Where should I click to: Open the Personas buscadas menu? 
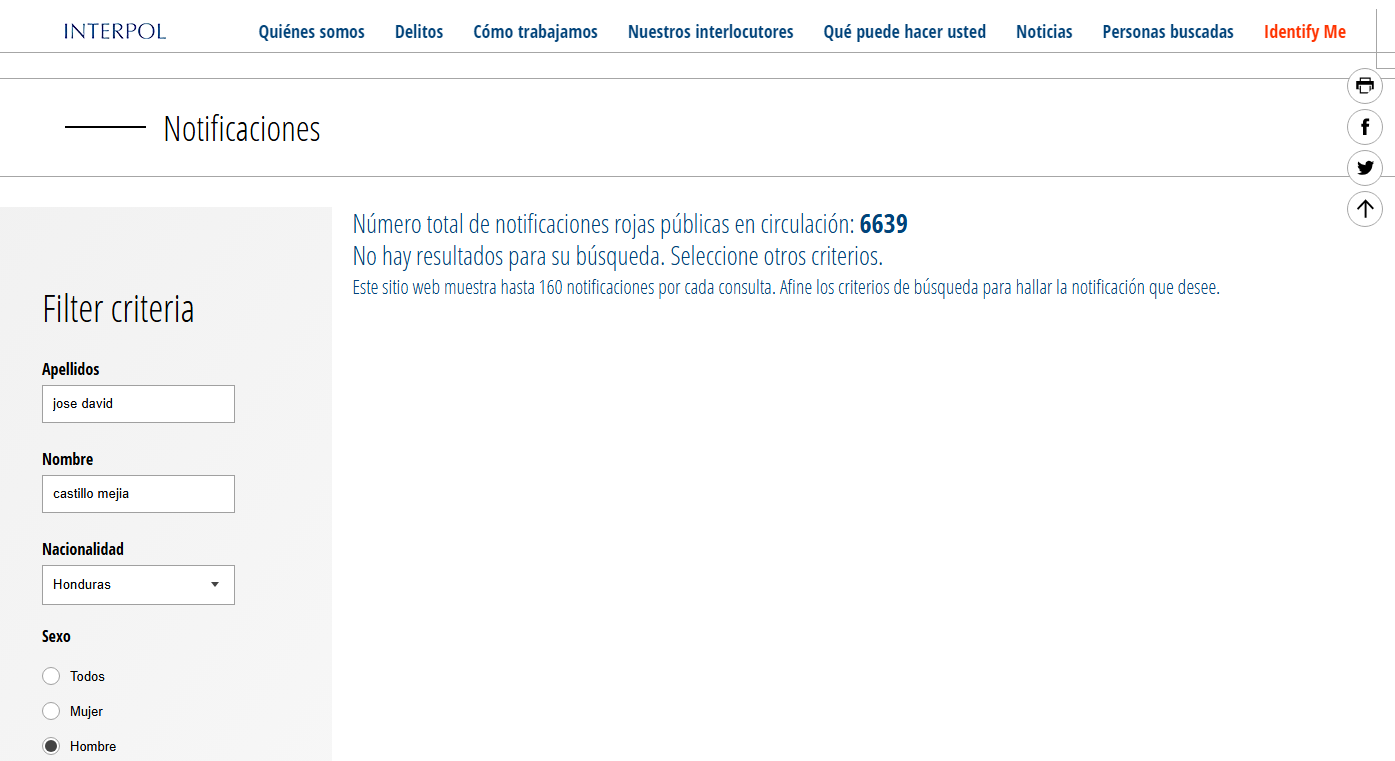[1168, 32]
